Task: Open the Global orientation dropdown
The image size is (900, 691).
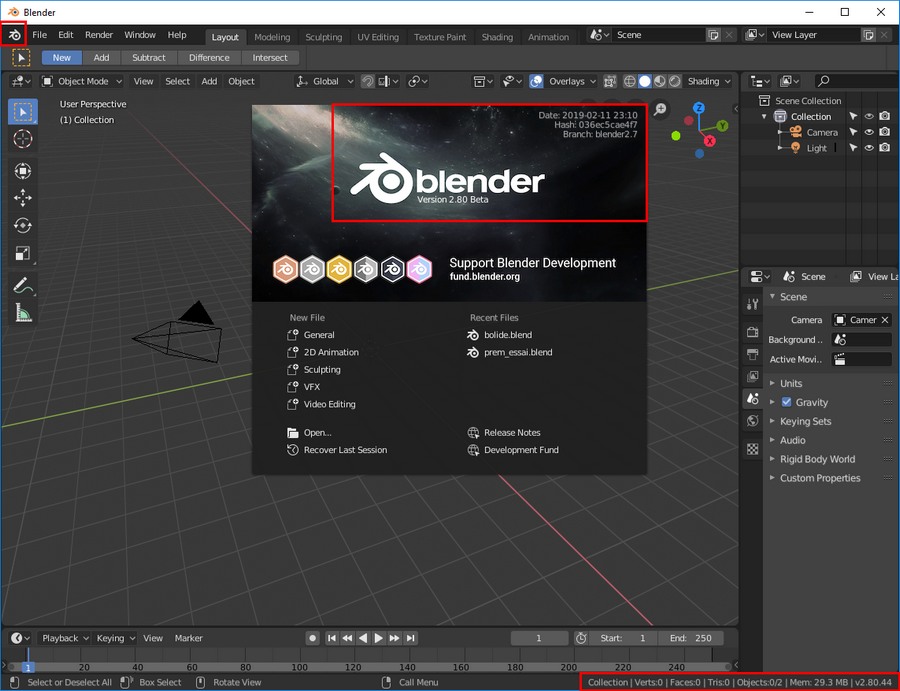Action: [x=325, y=81]
